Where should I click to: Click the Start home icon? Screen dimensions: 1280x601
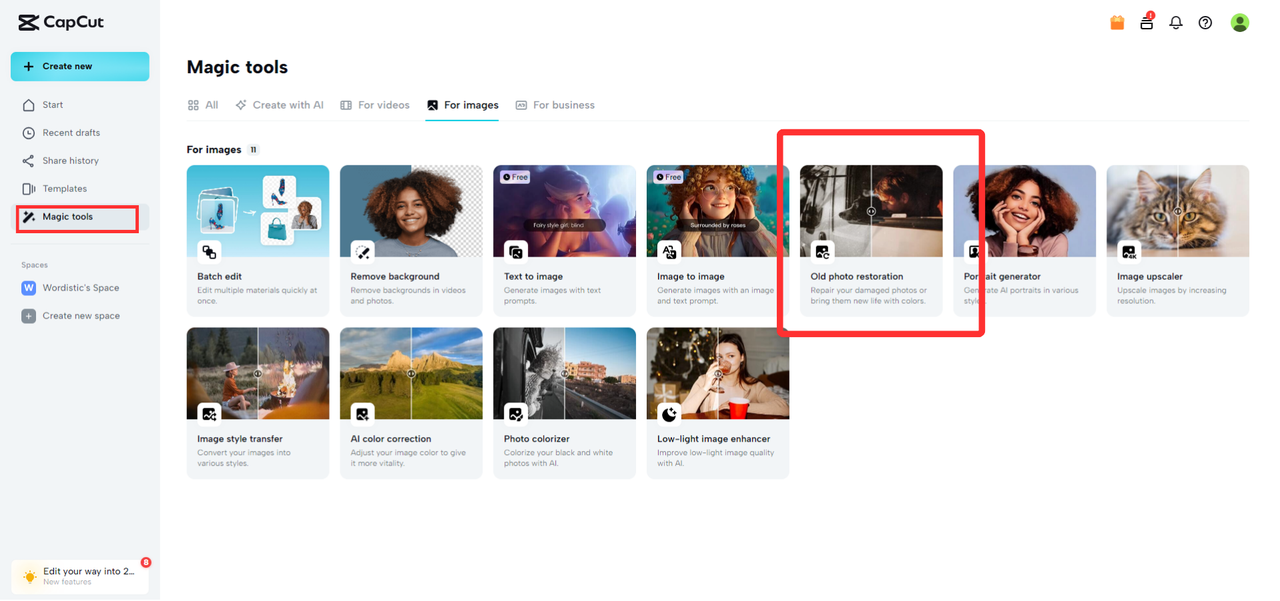click(29, 105)
